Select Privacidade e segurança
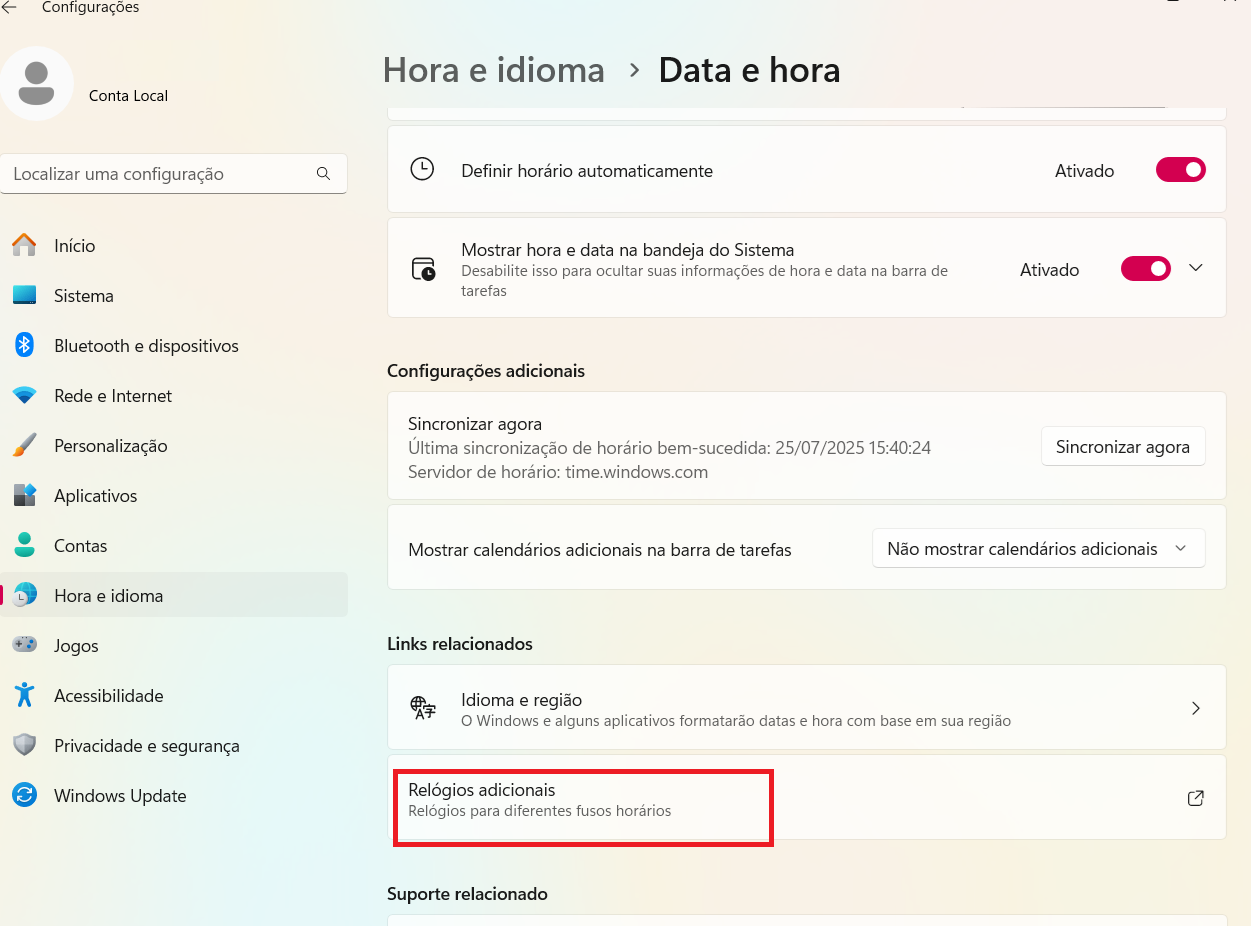The height and width of the screenshot is (926, 1252). pyautogui.click(x=147, y=745)
